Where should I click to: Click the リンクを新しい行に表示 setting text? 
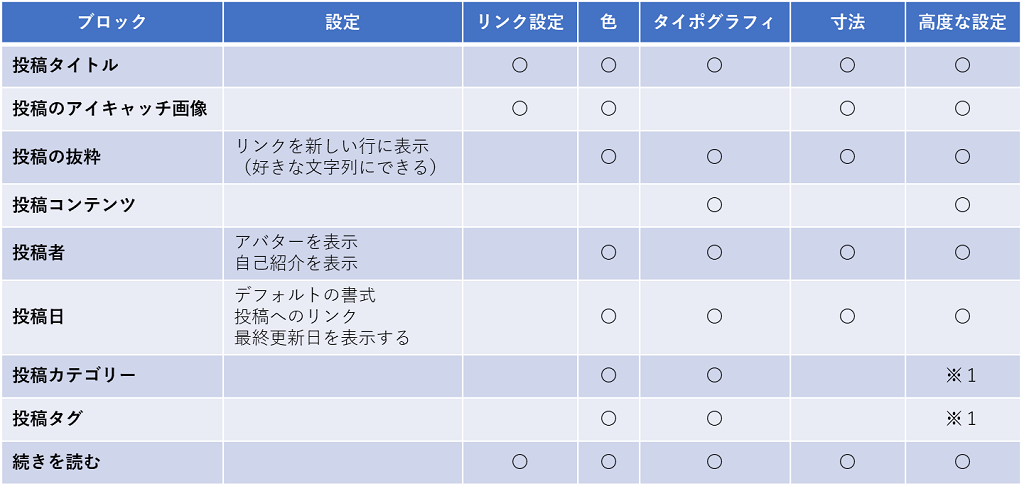pyautogui.click(x=331, y=144)
